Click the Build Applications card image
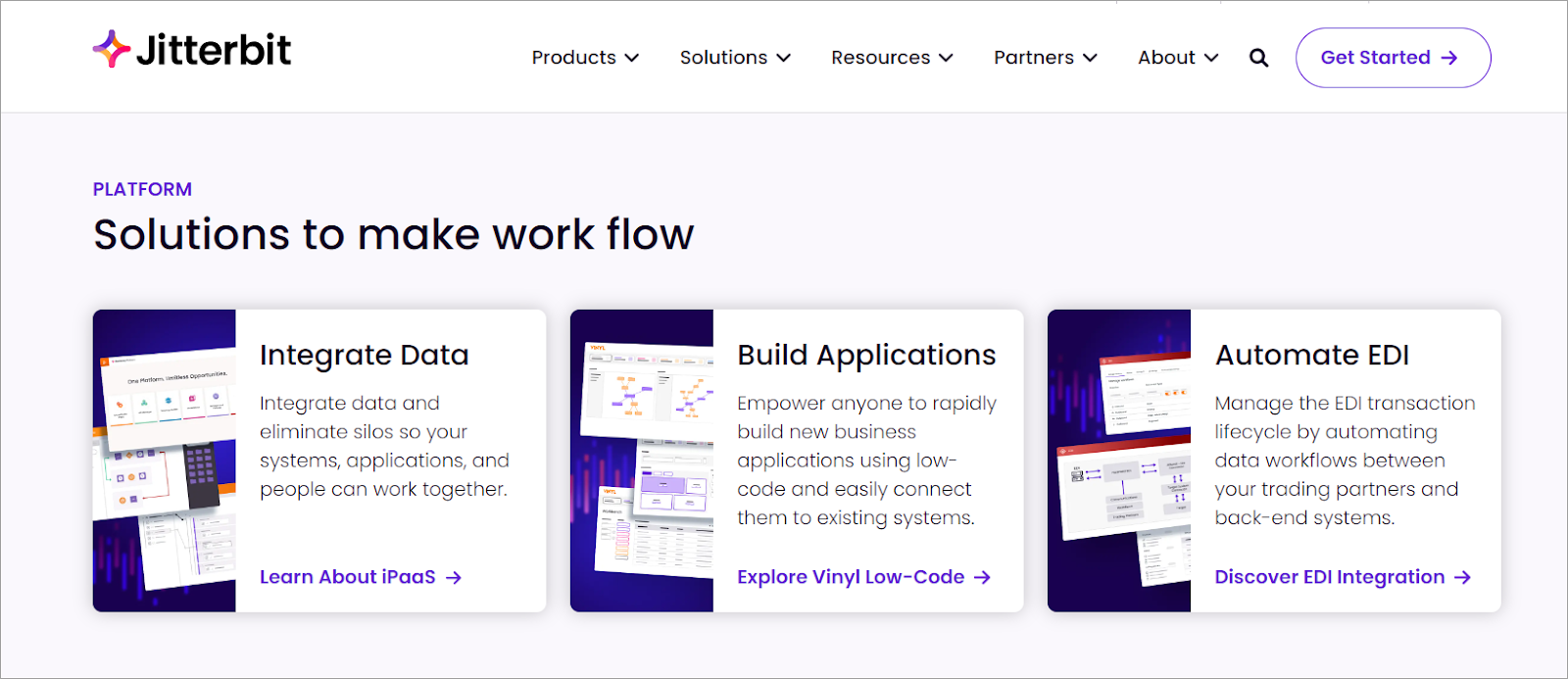The width and height of the screenshot is (1568, 679). click(642, 461)
